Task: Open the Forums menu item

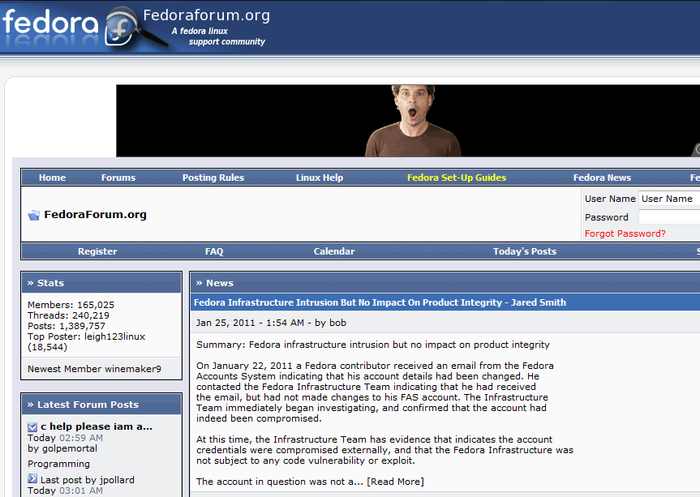Action: (x=118, y=178)
